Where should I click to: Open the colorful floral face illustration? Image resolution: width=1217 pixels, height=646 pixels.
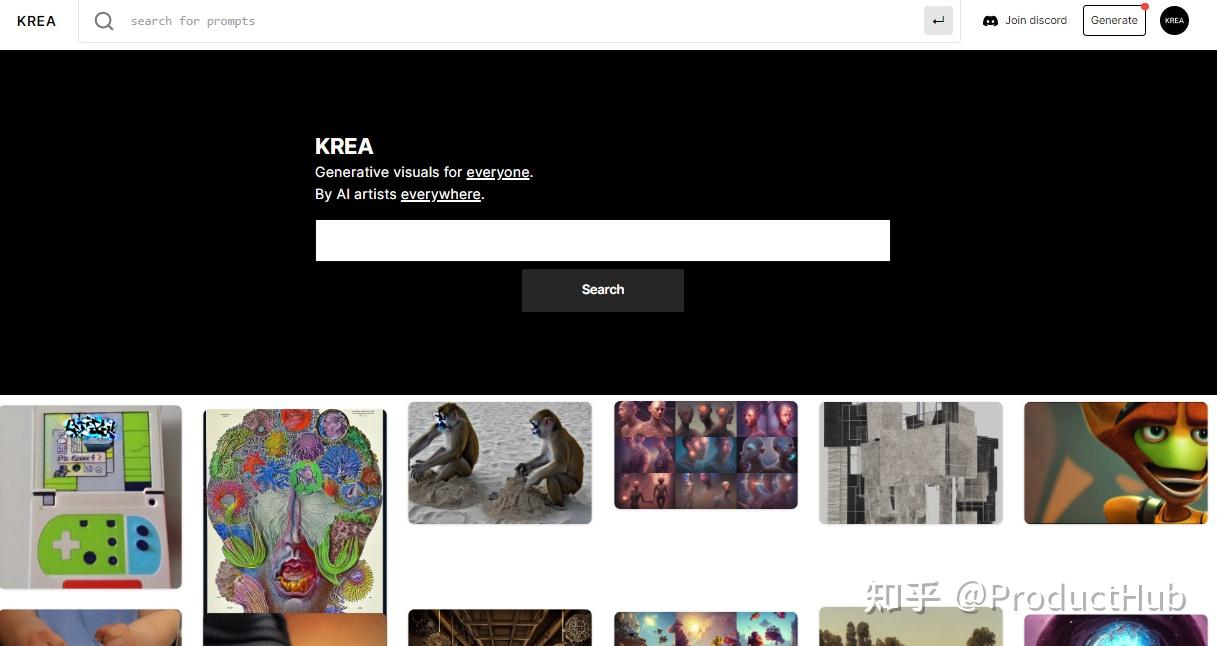[x=295, y=511]
